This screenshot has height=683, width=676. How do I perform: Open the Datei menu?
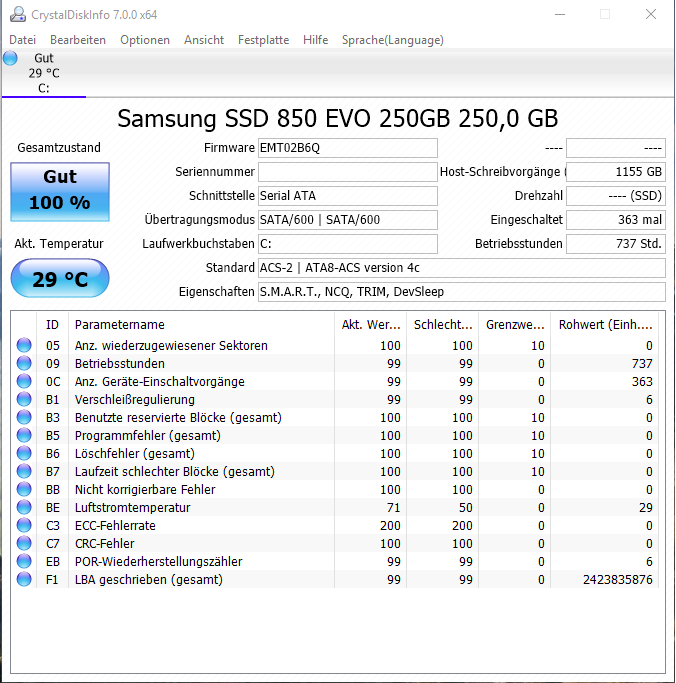click(22, 40)
